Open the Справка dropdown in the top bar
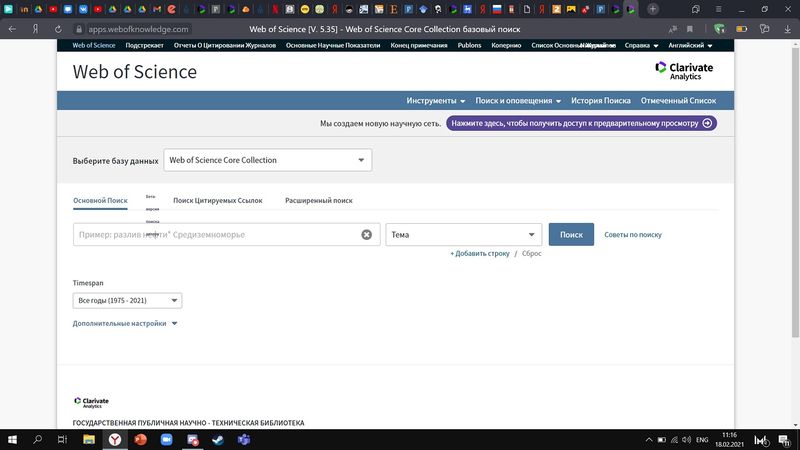800x450 pixels. tap(641, 45)
